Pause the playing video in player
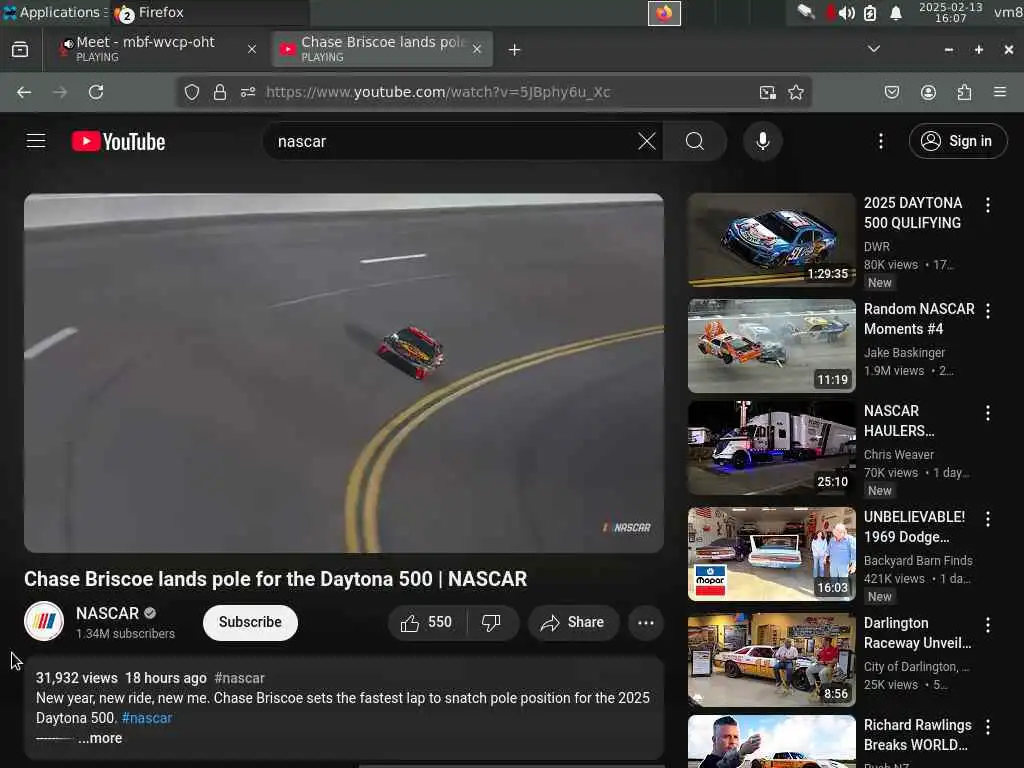 344,373
